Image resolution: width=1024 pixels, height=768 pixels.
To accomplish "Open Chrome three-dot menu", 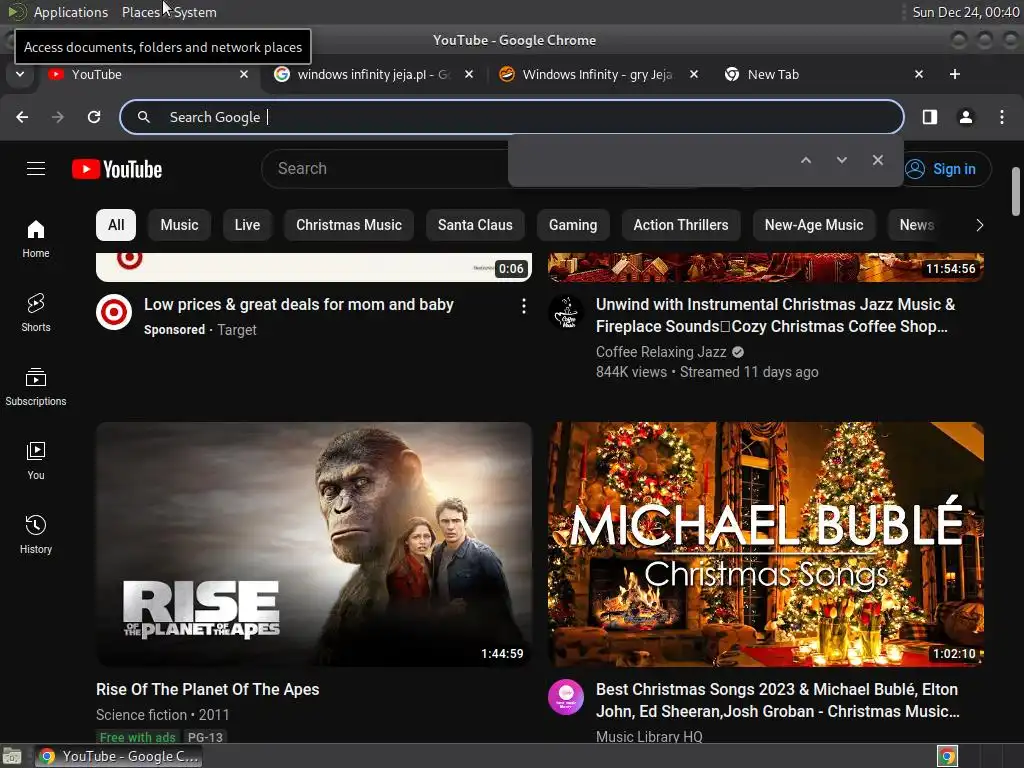I will point(1002,117).
